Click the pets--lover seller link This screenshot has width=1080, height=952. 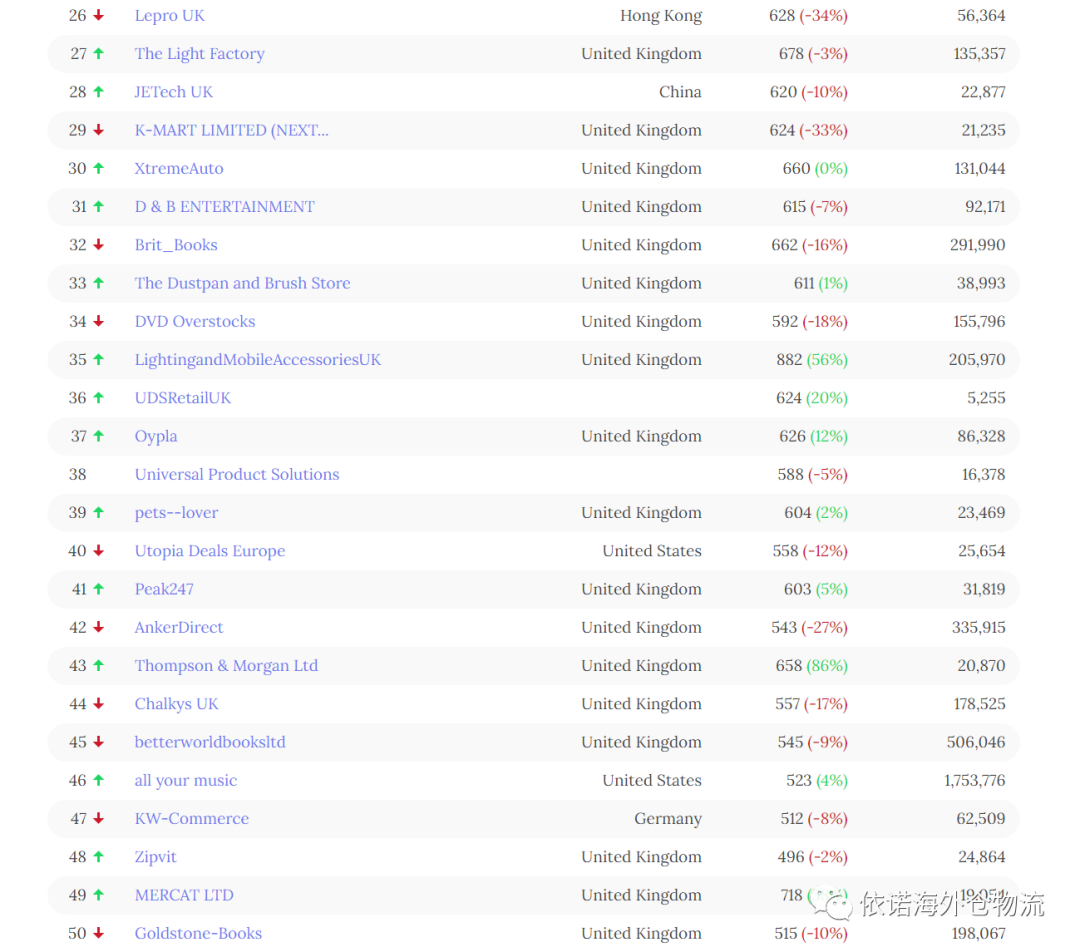(x=176, y=513)
